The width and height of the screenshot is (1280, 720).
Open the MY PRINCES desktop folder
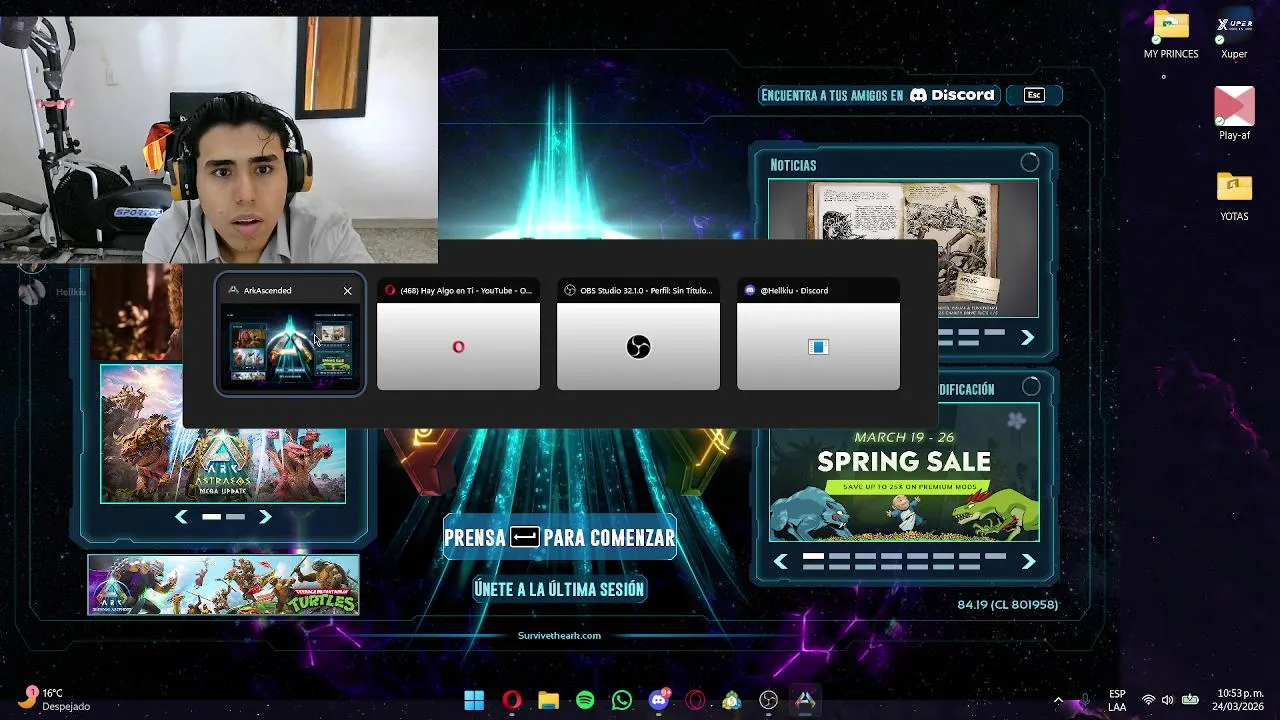[1171, 35]
